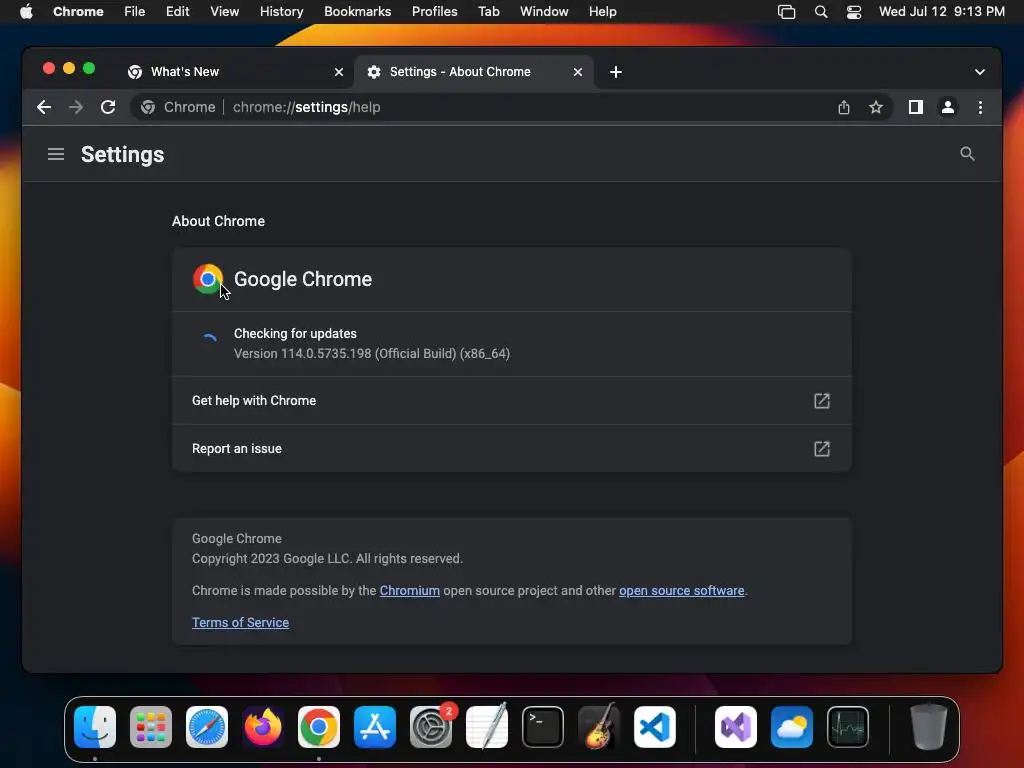Open Activity Monitor from the dock
1024x768 pixels.
(848, 727)
